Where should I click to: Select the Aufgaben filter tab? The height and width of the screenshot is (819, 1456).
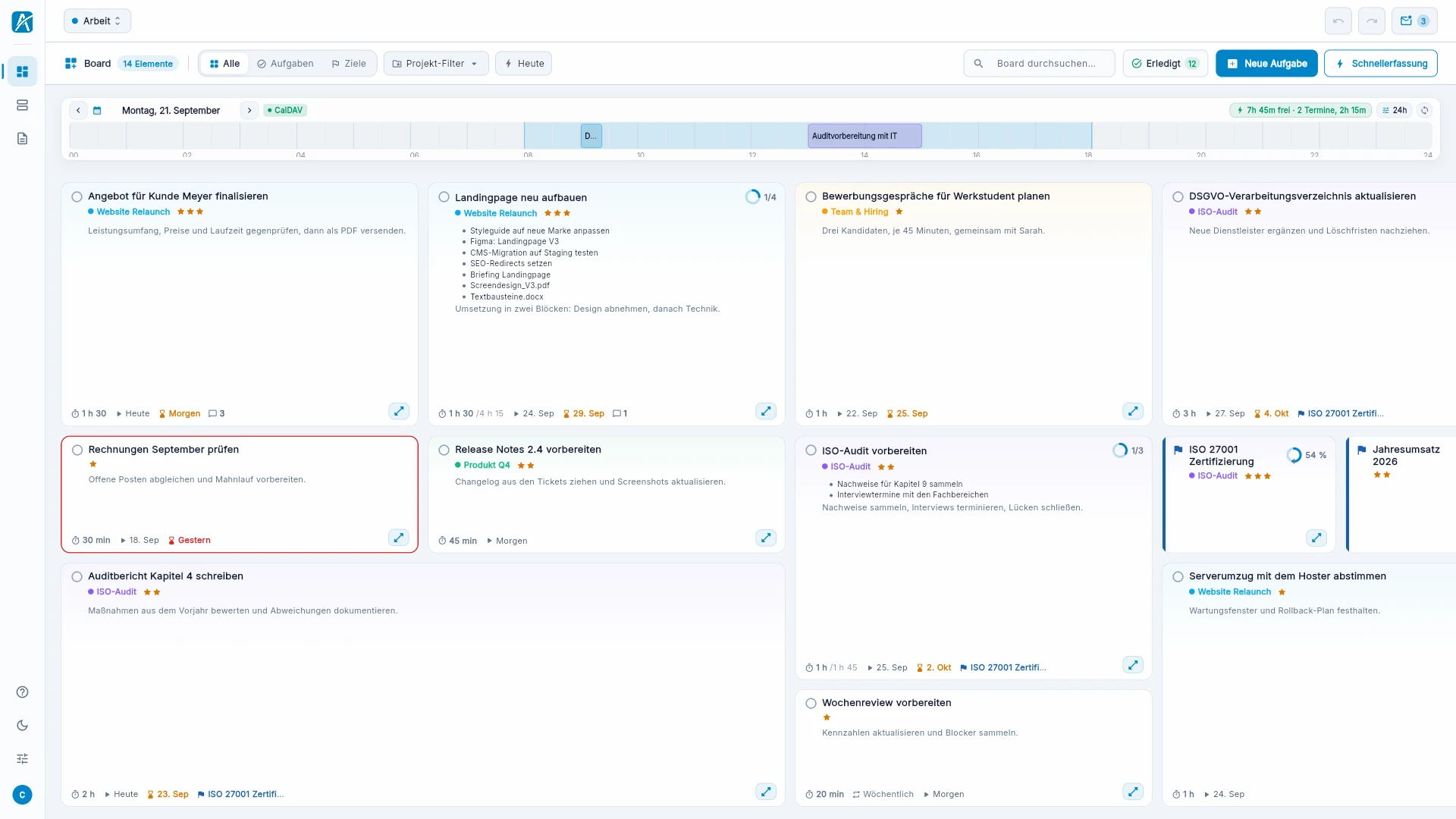pos(285,64)
